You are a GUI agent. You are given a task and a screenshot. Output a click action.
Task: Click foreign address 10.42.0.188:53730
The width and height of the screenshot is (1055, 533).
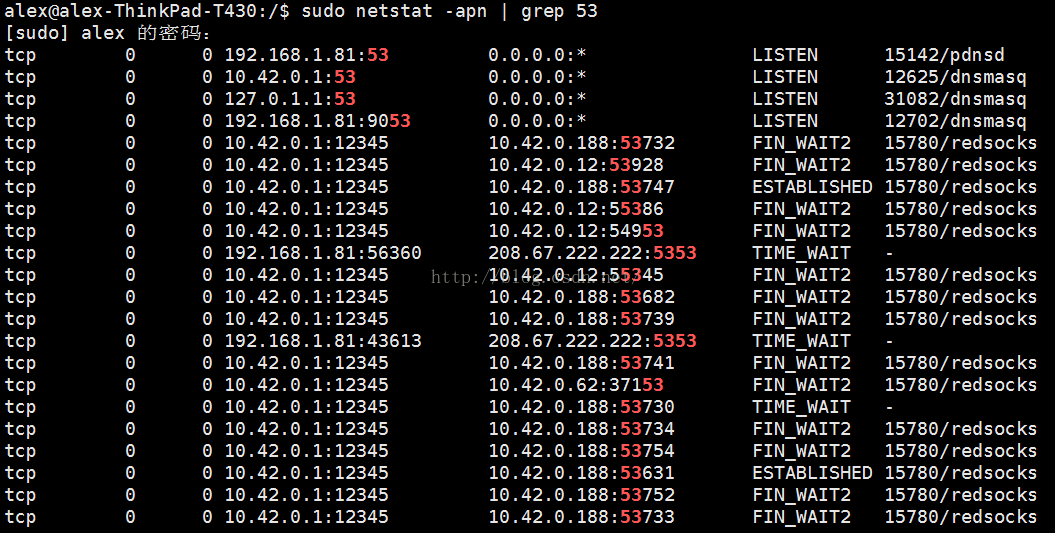tap(581, 407)
